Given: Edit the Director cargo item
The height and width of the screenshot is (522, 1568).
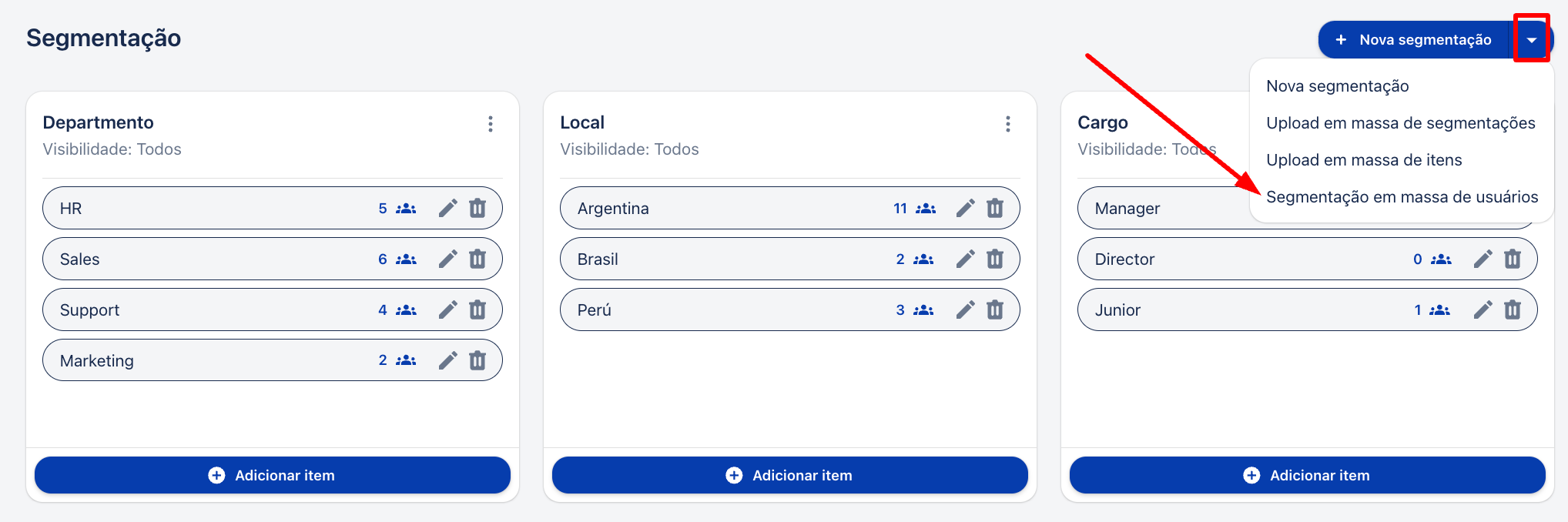Looking at the screenshot, I should tap(1483, 259).
